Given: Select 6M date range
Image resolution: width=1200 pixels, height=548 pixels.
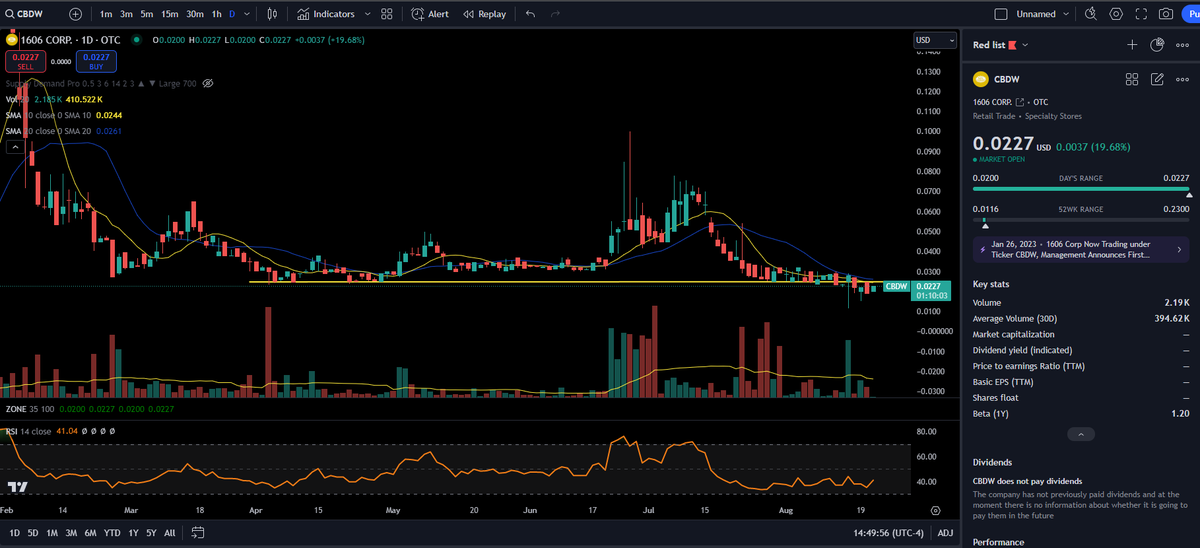Looking at the screenshot, I should pos(90,533).
